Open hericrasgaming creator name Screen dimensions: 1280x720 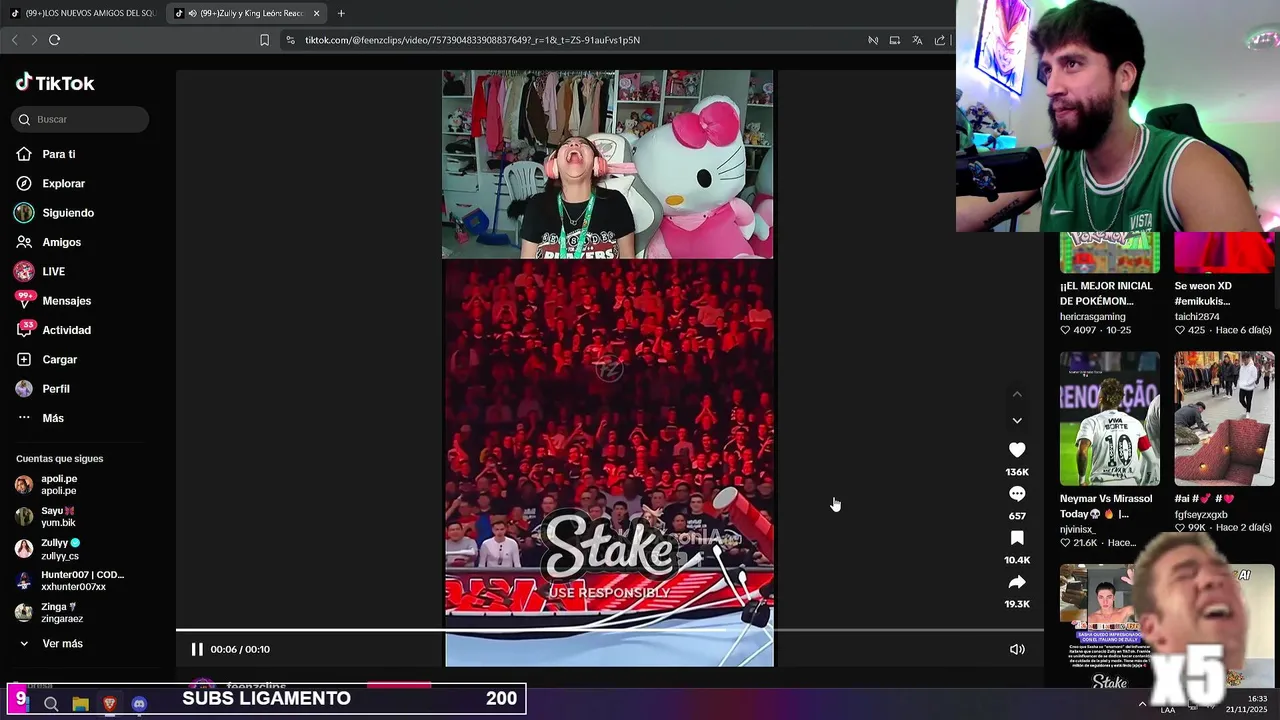tap(1093, 317)
